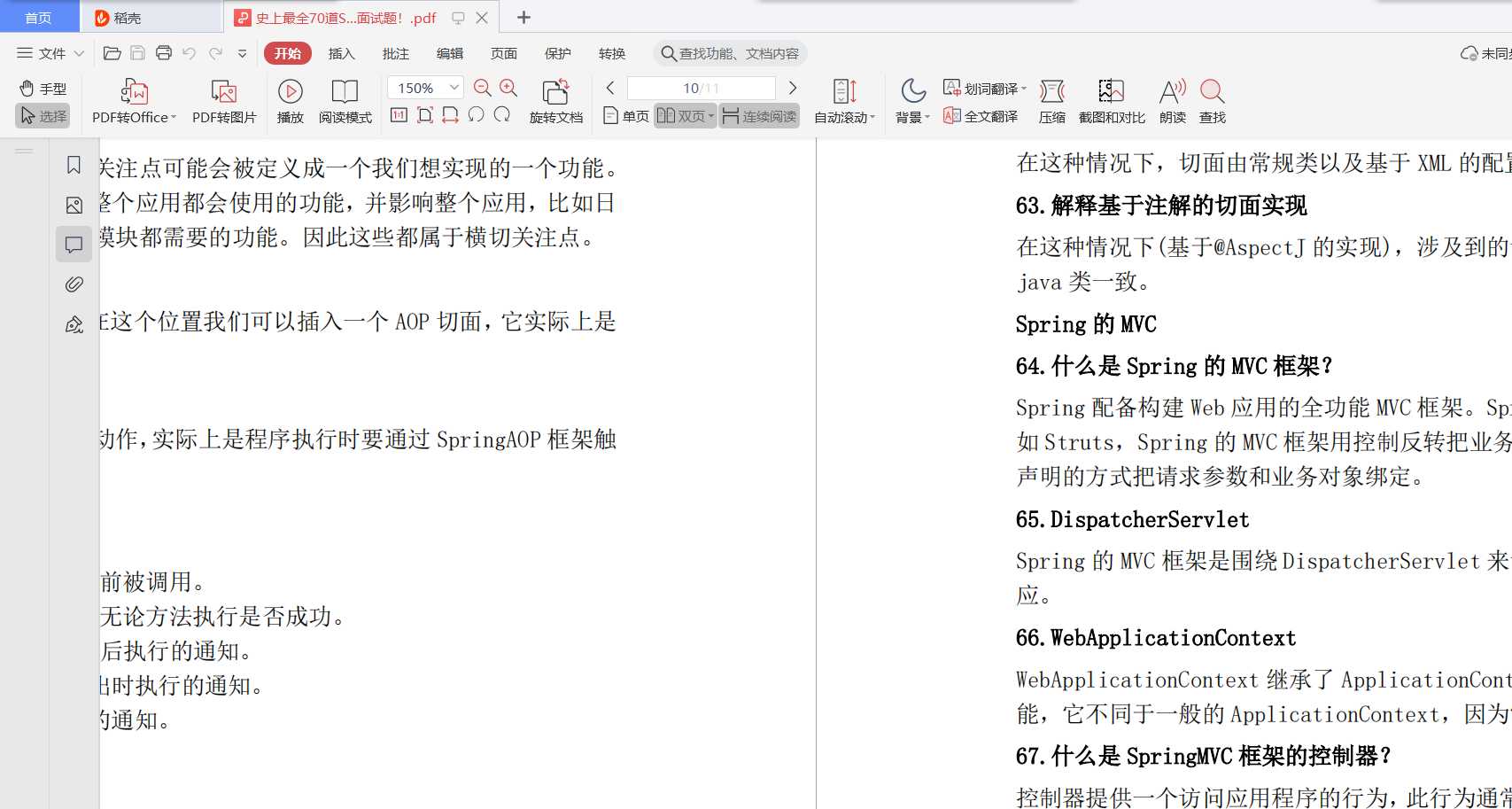Open the attachments paperclip panel
1512x809 pixels.
74,284
